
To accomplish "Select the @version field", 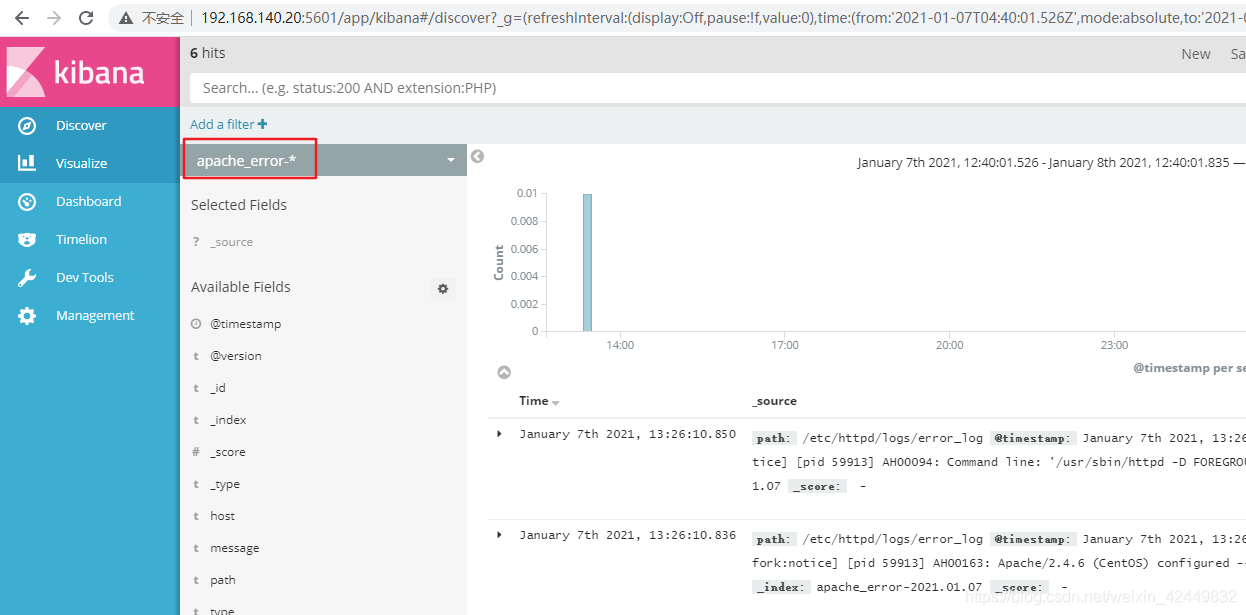I will 236,356.
